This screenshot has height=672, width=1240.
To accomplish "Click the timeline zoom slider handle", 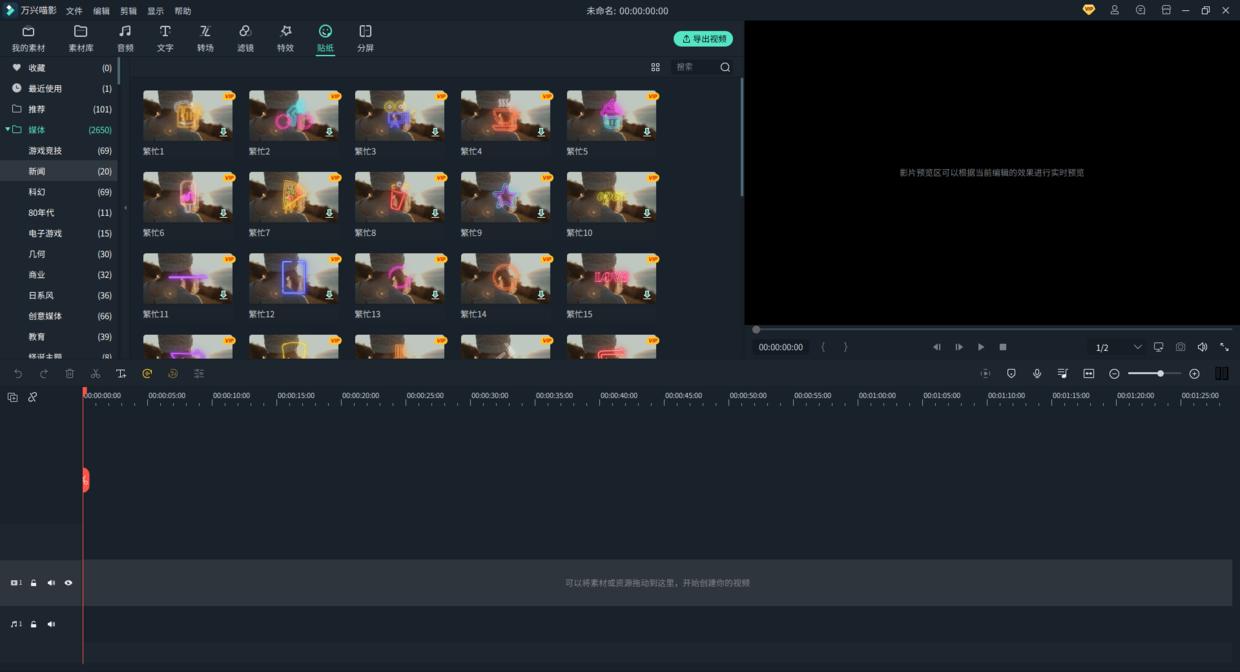I will click(1160, 374).
